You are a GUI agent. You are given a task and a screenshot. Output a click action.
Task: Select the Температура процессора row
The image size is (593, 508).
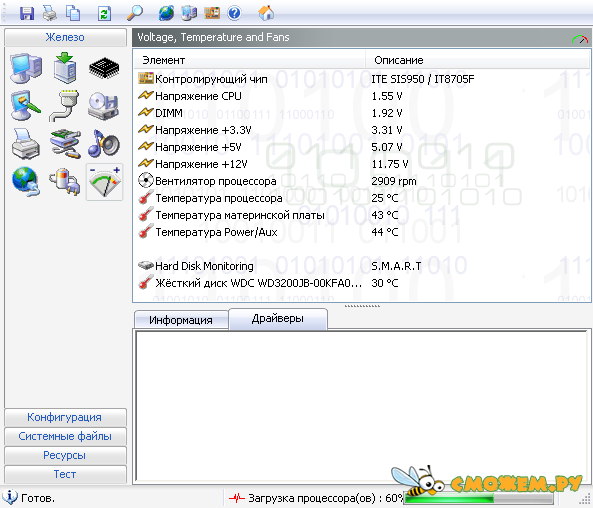tap(362, 198)
